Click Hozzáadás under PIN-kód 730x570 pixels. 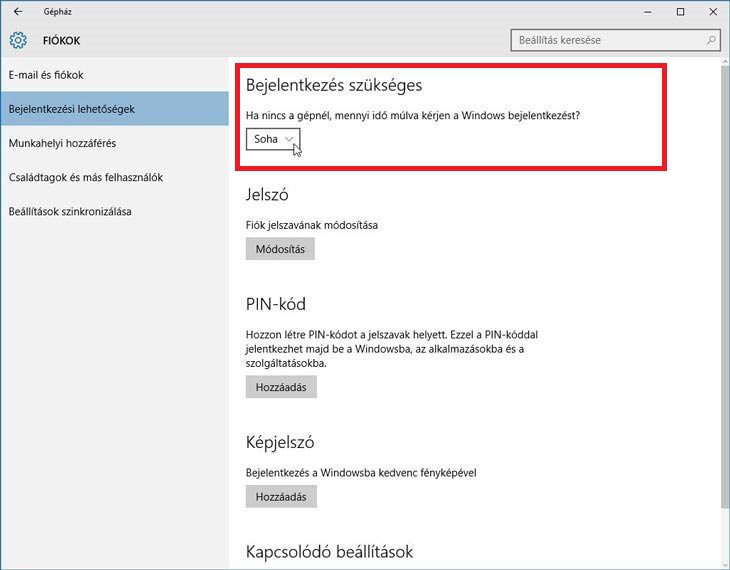coord(281,387)
